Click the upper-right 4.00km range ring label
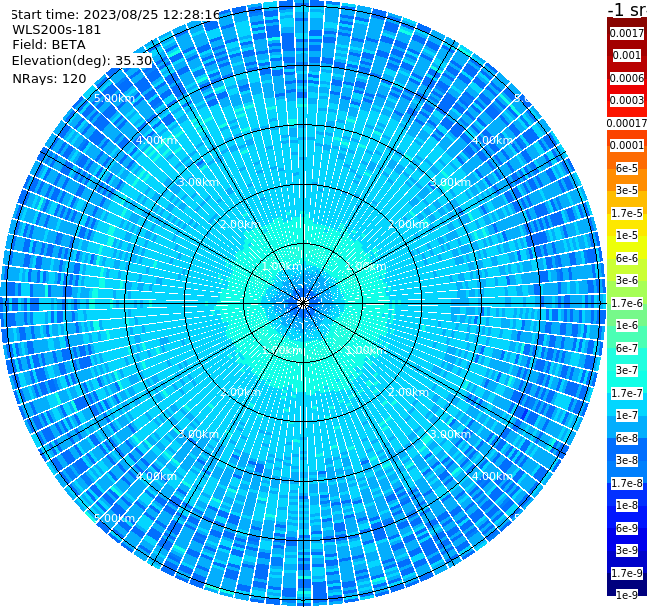This screenshot has height=607, width=647. pyautogui.click(x=492, y=140)
